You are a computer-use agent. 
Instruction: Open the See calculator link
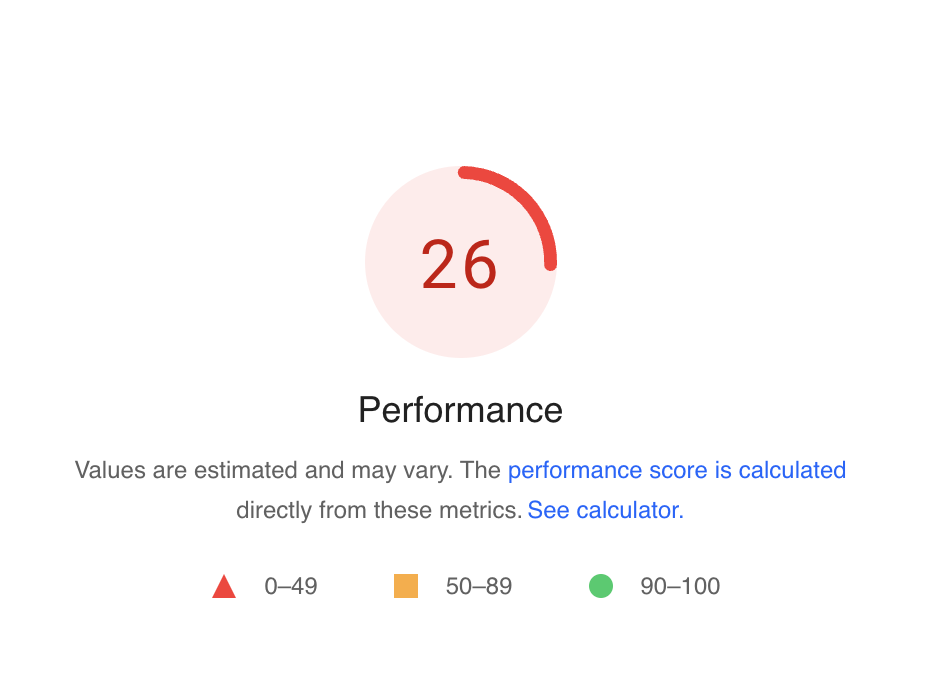604,510
